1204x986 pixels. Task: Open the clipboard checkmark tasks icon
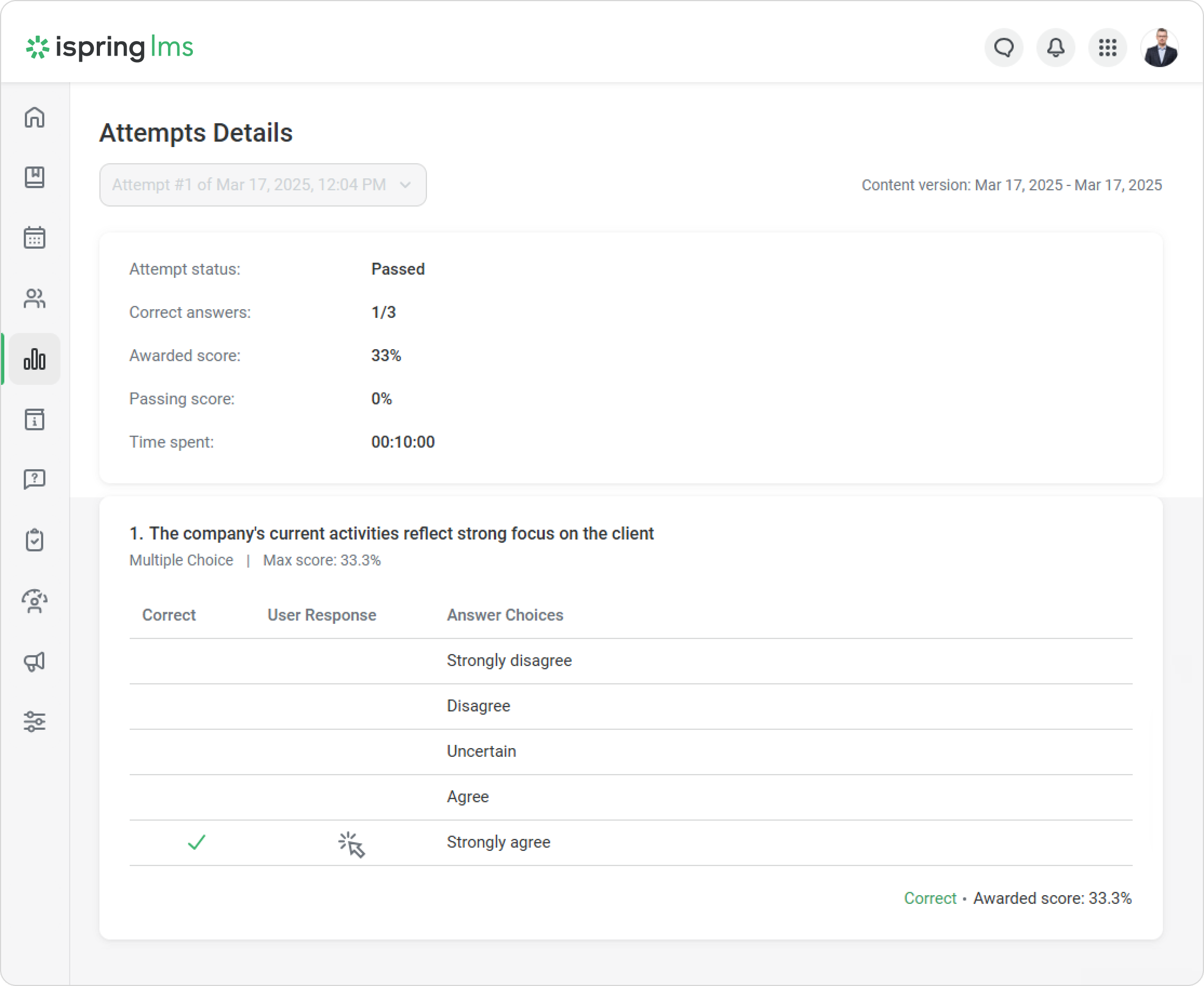point(35,540)
